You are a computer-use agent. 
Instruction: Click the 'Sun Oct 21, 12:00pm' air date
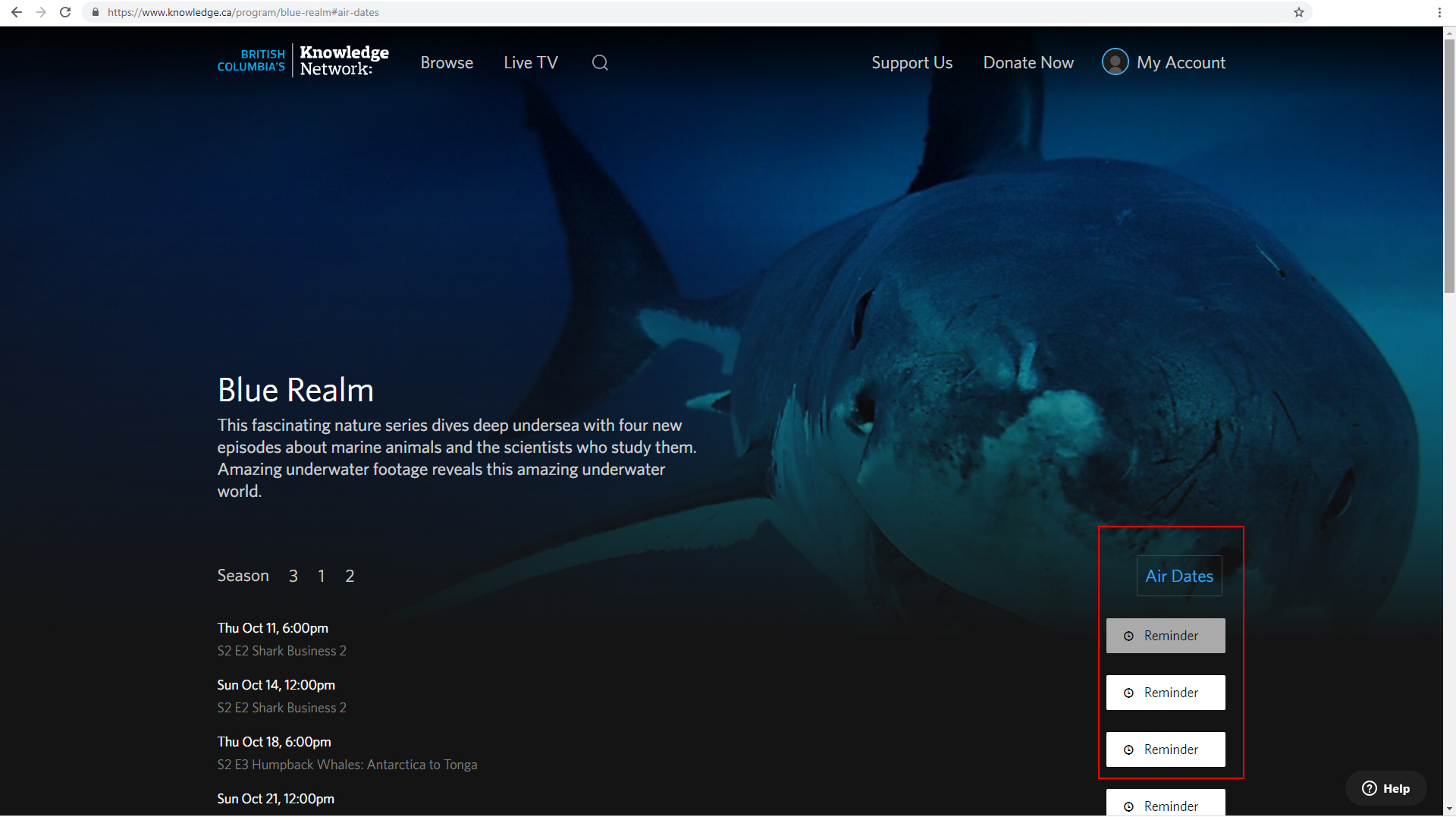tap(276, 799)
